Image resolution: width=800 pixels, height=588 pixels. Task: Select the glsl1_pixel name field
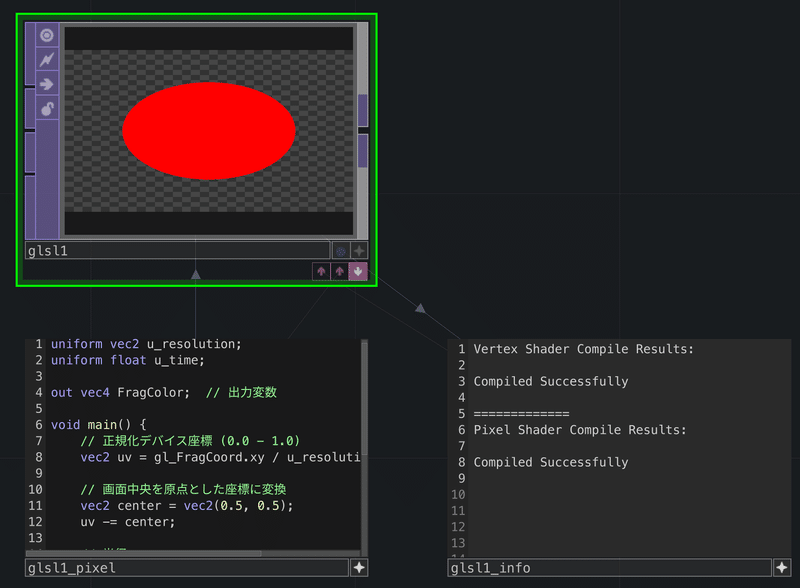coord(187,568)
